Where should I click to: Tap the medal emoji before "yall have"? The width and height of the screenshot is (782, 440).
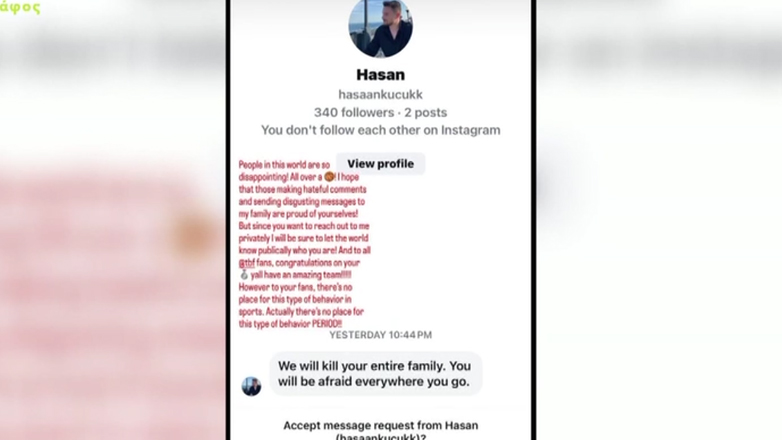click(244, 275)
